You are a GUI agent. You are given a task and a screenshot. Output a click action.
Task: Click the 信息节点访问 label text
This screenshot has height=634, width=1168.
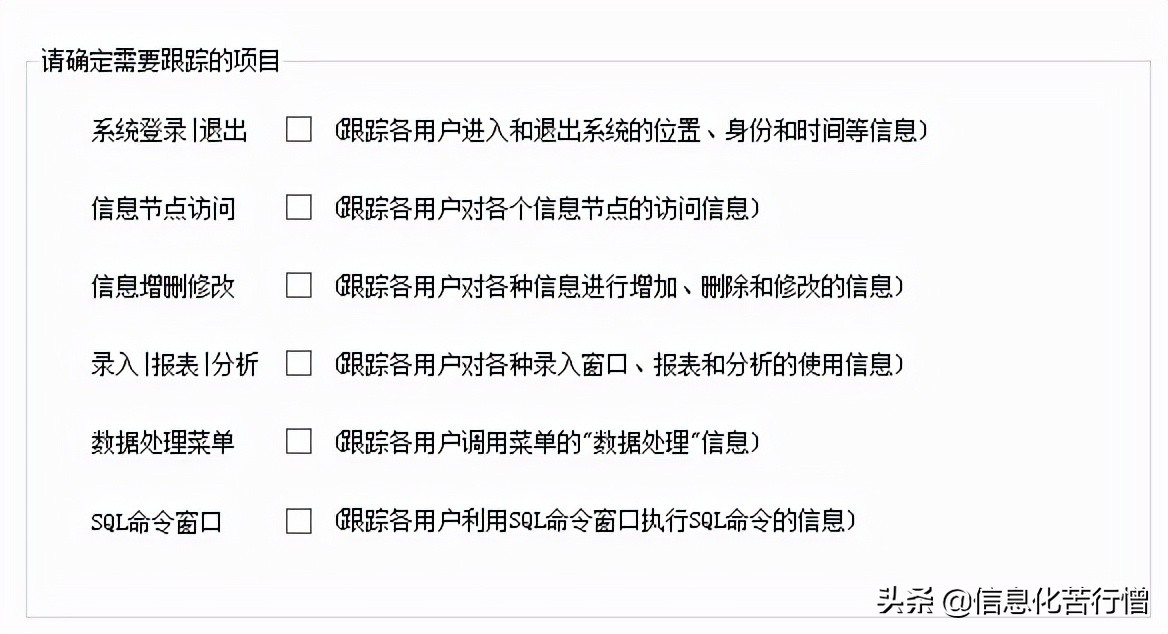(x=163, y=208)
